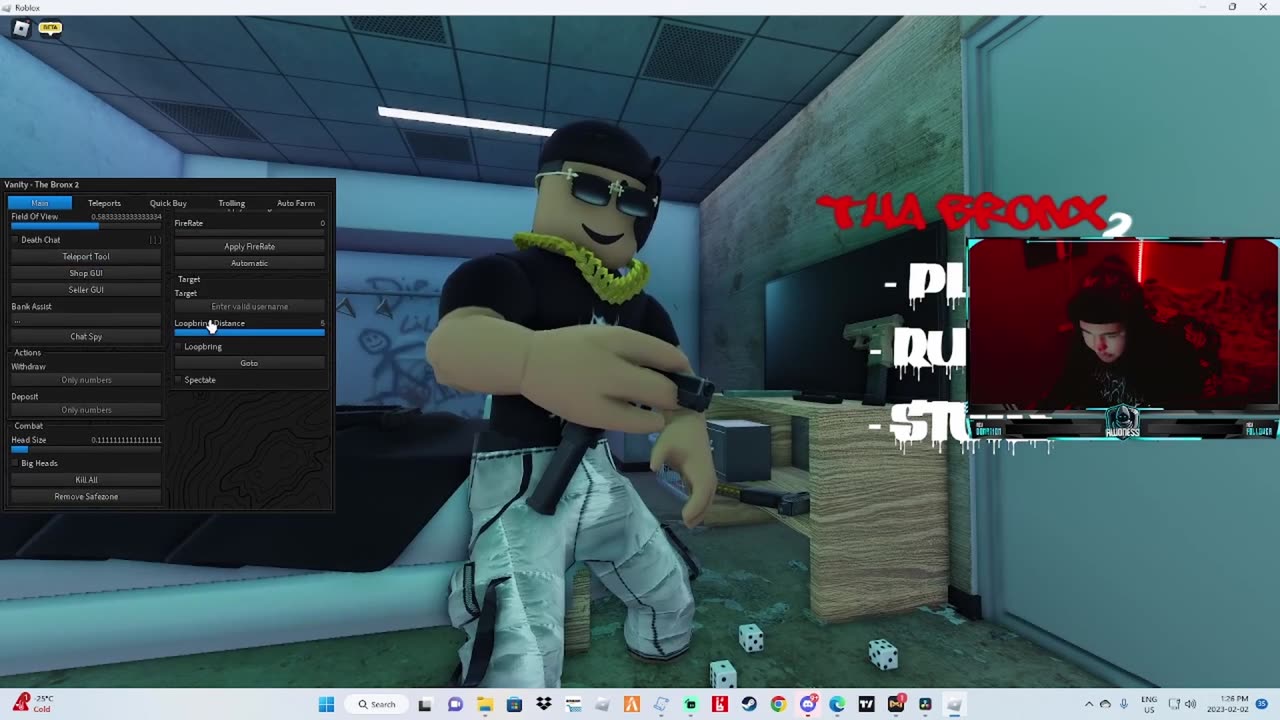Open the weather widget showing Cold
This screenshot has width=1280, height=720.
coord(32,704)
